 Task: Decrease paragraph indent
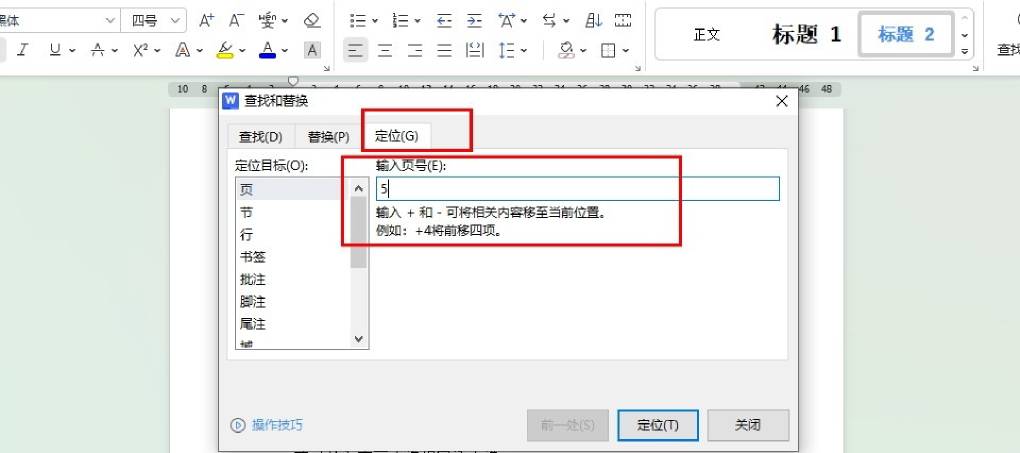coord(444,21)
